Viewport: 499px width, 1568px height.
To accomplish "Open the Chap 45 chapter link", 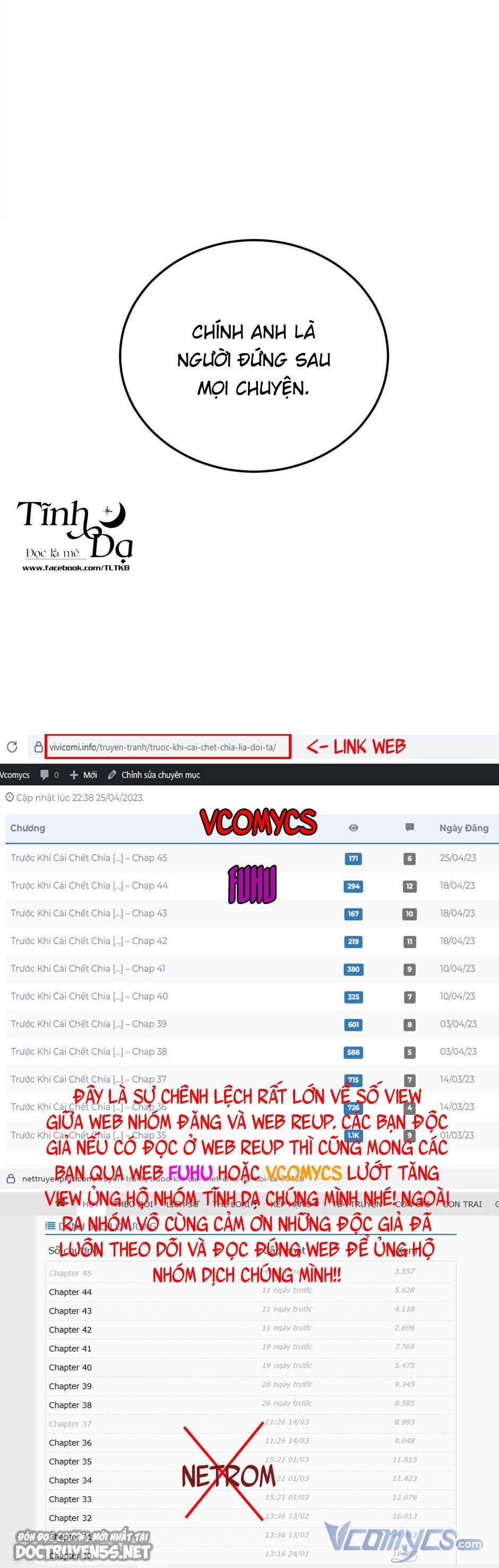I will (89, 858).
